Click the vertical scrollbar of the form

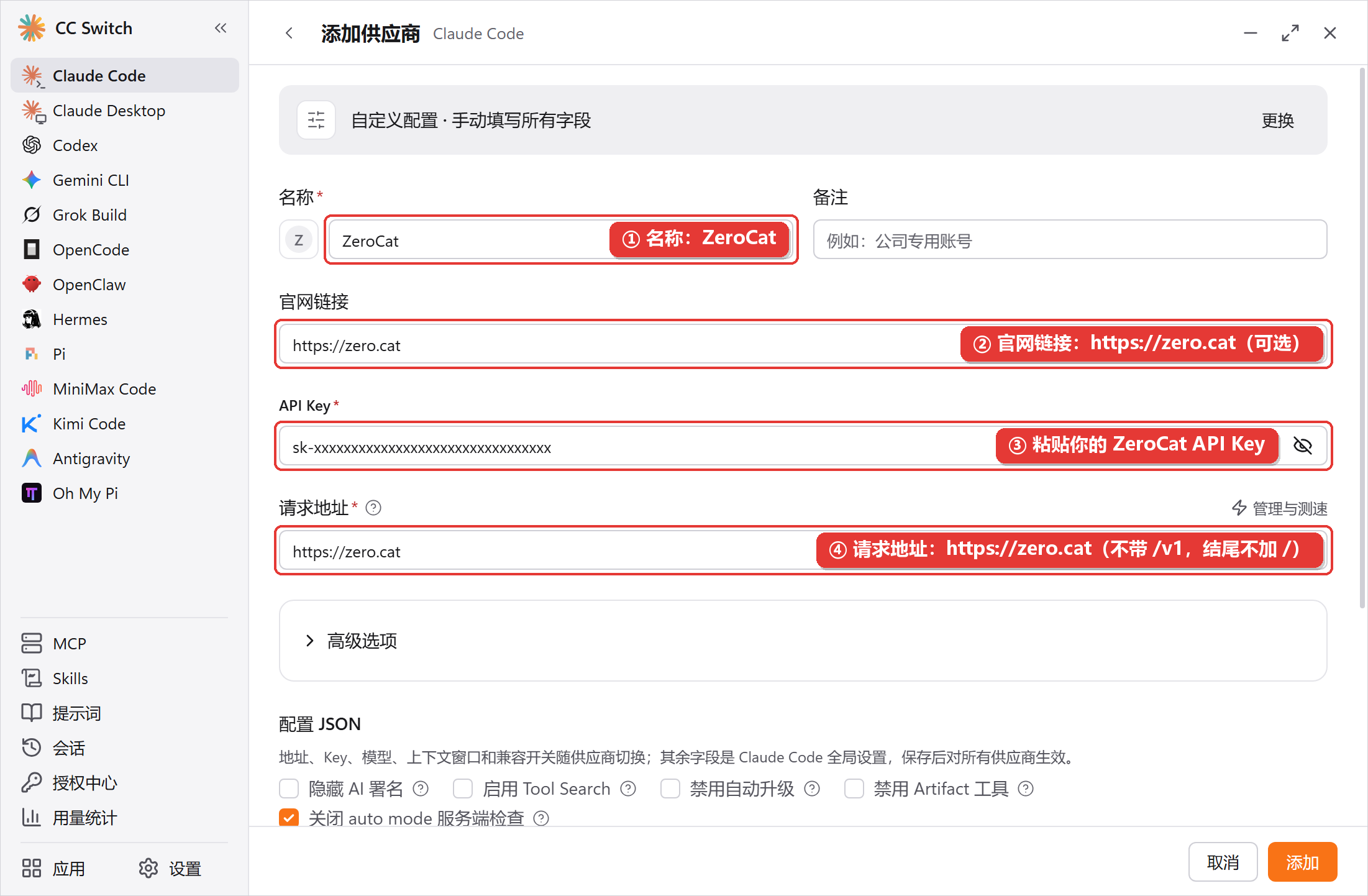[1362, 339]
